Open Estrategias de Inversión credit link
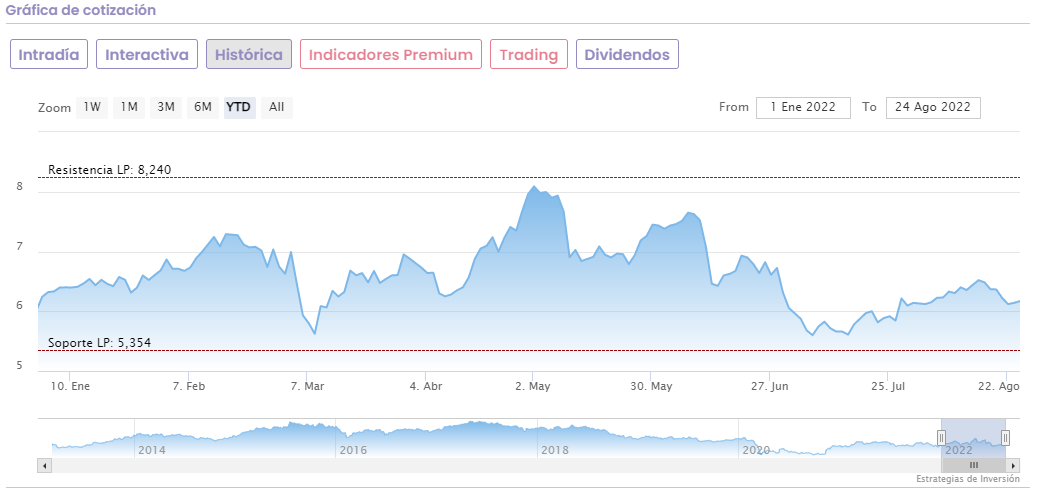This screenshot has height=501, width=1038. (967, 479)
